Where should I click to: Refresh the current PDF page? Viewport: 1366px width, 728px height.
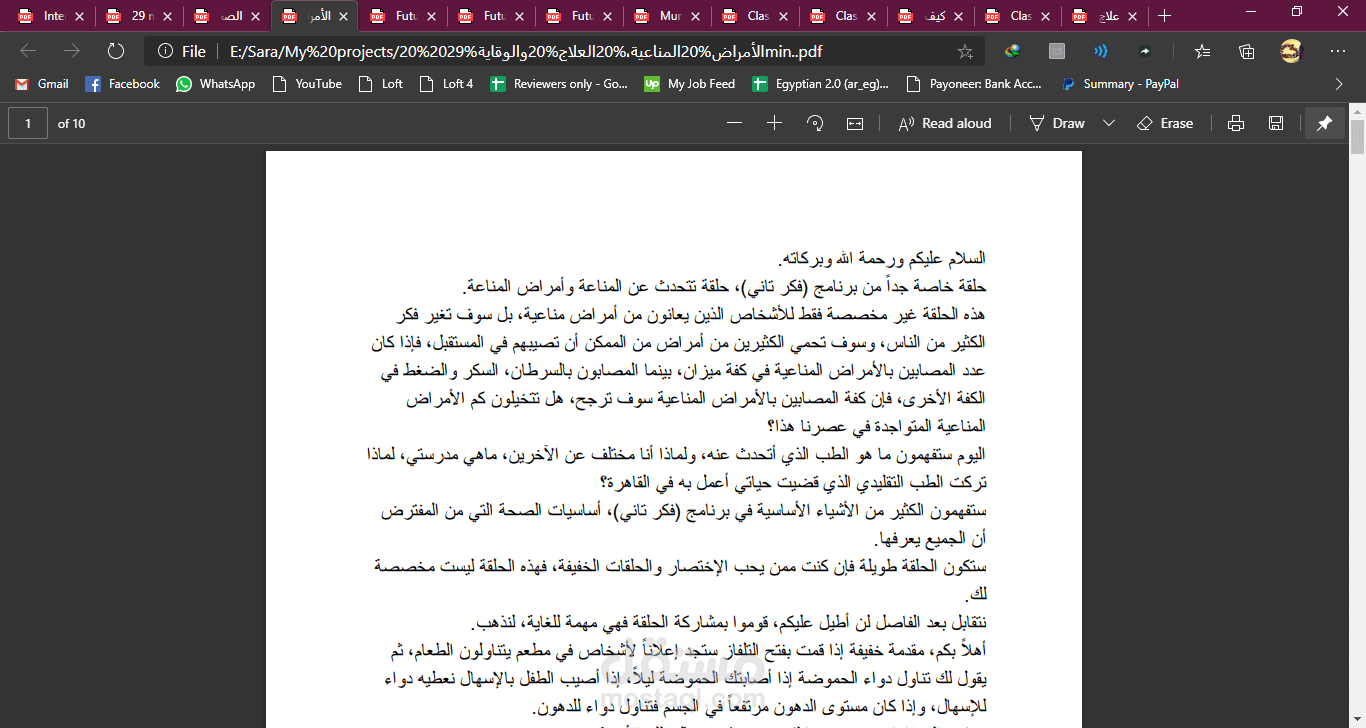click(115, 51)
